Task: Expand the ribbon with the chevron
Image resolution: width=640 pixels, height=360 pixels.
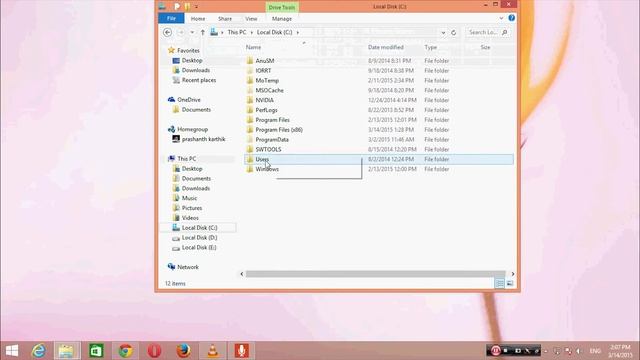Action: tap(501, 18)
